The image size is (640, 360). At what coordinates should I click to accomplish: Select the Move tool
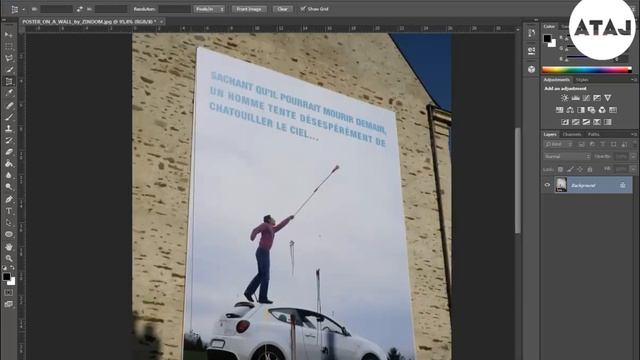point(9,35)
